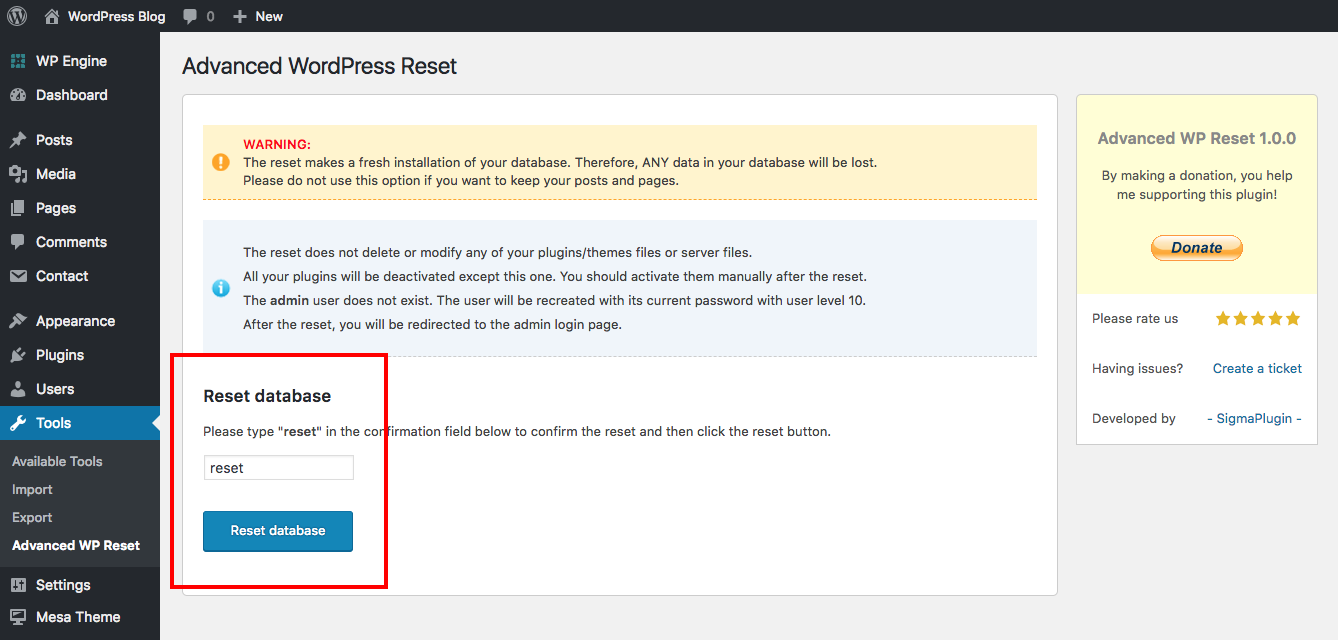Open the Create a ticket link
This screenshot has width=1338, height=640.
1257,368
